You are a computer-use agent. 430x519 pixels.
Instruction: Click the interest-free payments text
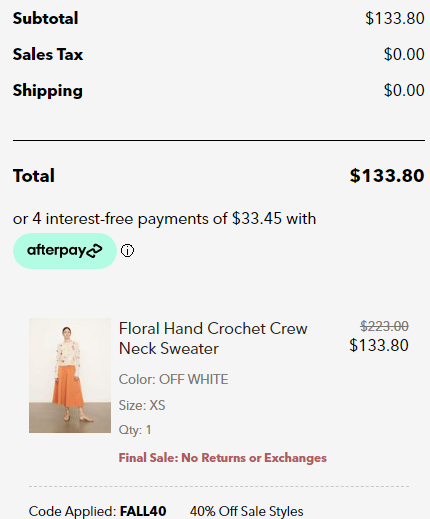tap(164, 219)
